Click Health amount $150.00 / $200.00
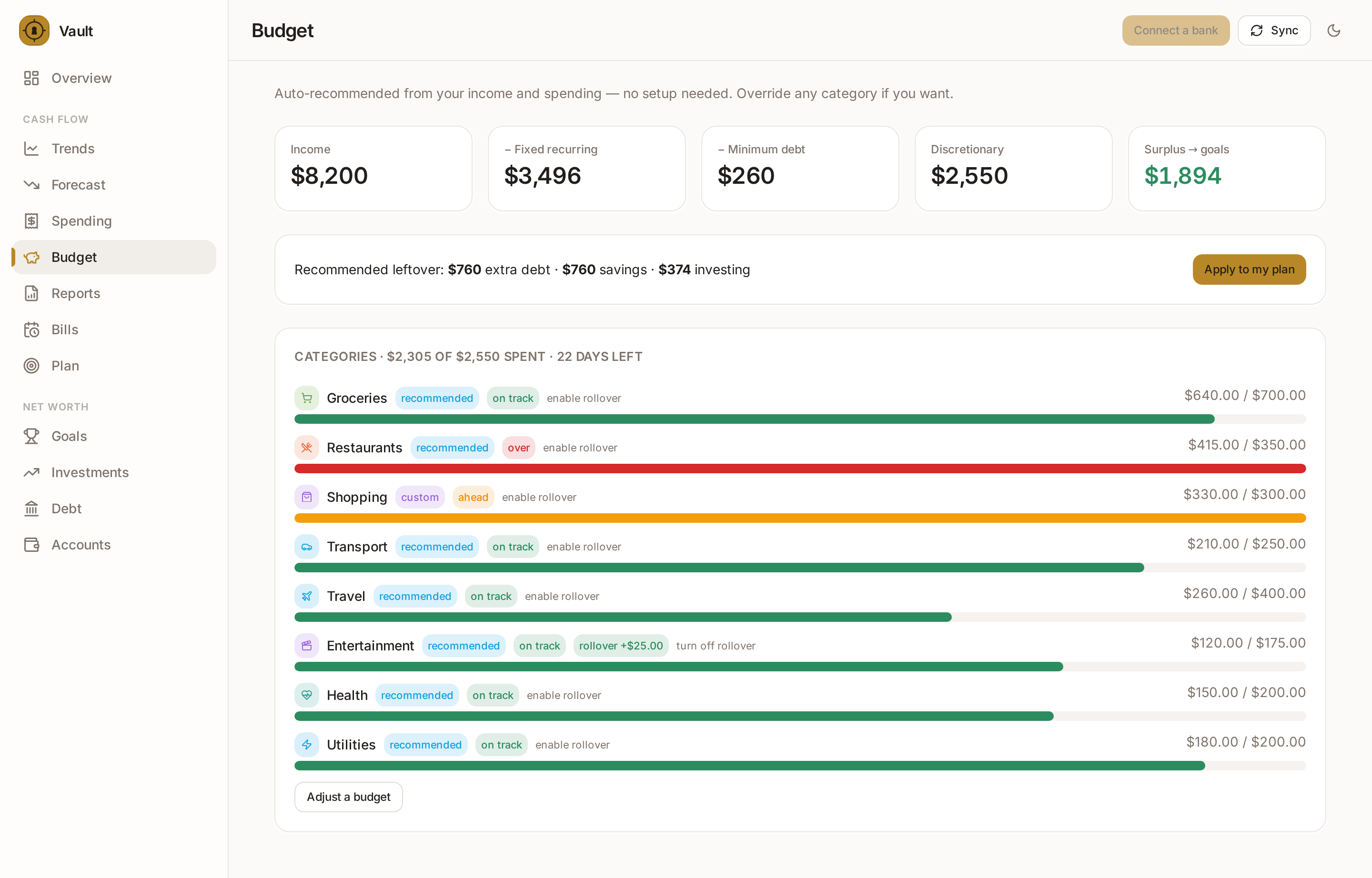Image resolution: width=1372 pixels, height=878 pixels. point(1246,693)
